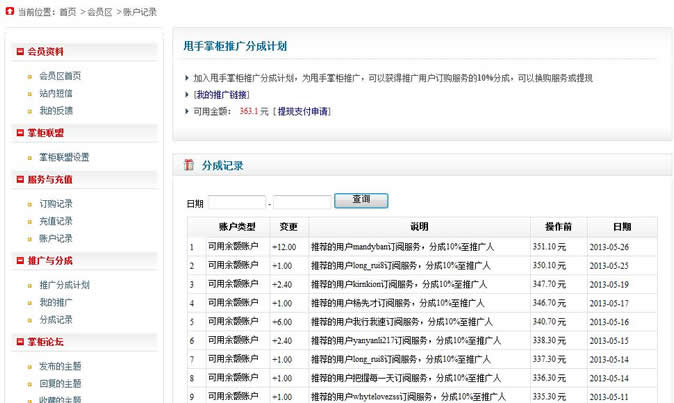
Task: Collapse the 掌柜联盟 section icon
Action: (20, 133)
